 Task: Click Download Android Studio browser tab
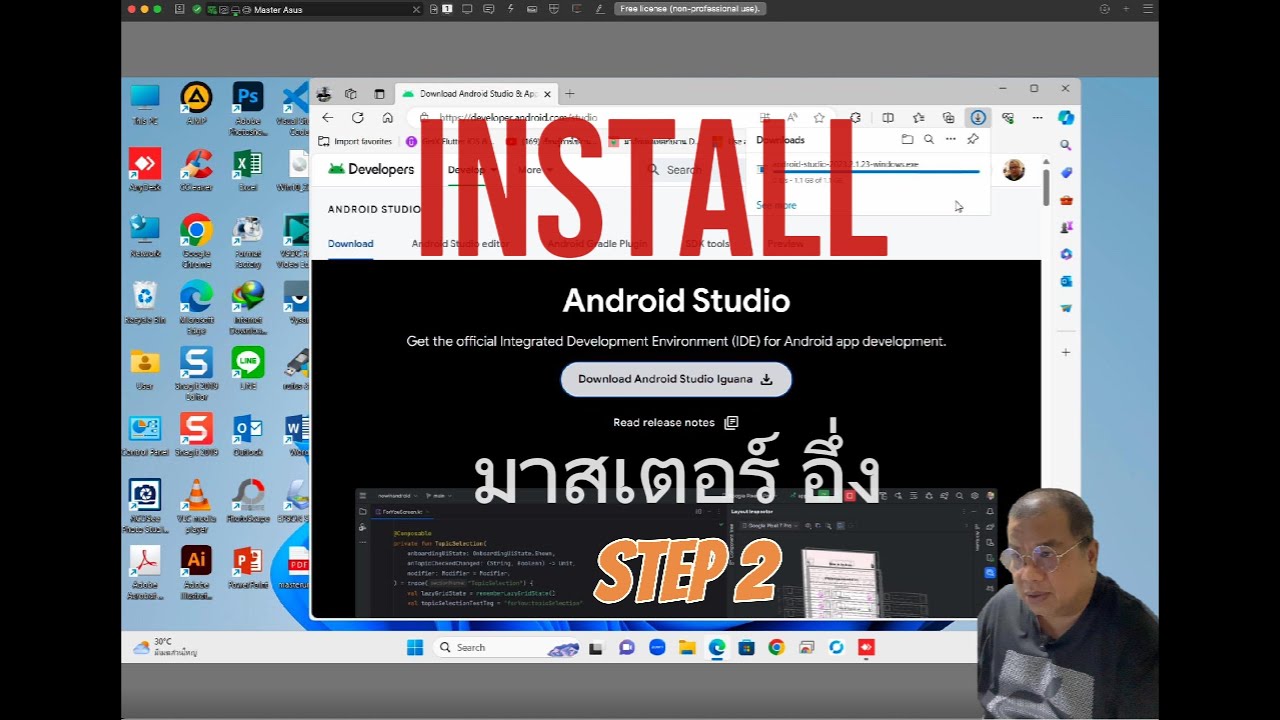point(476,93)
